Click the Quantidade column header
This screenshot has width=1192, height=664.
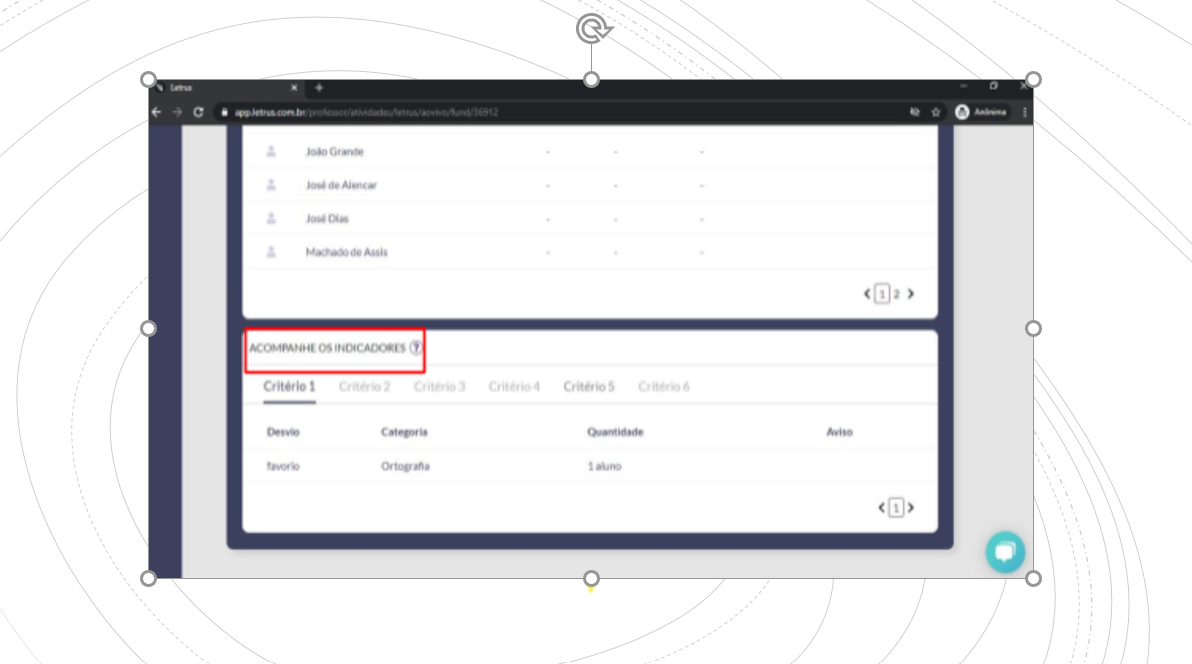pyautogui.click(x=615, y=432)
